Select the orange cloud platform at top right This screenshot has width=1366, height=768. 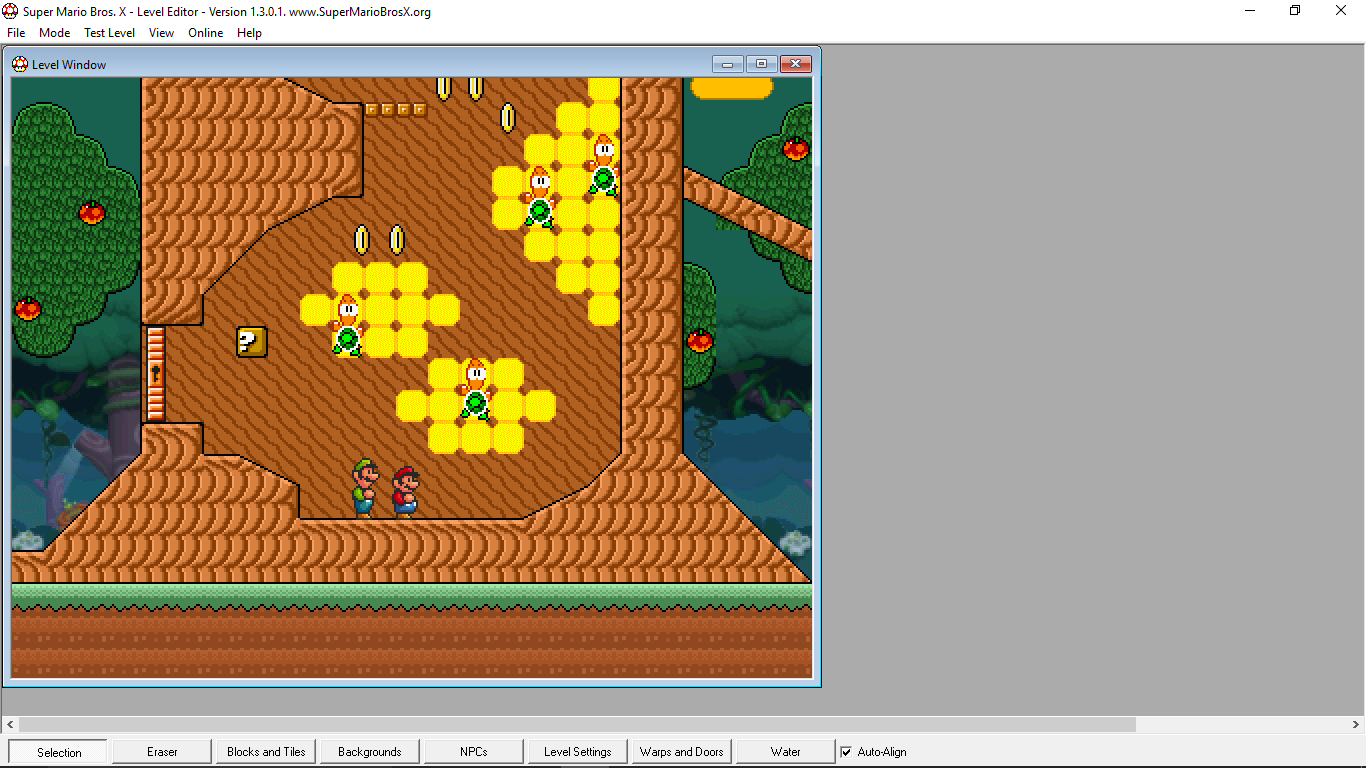coord(732,88)
